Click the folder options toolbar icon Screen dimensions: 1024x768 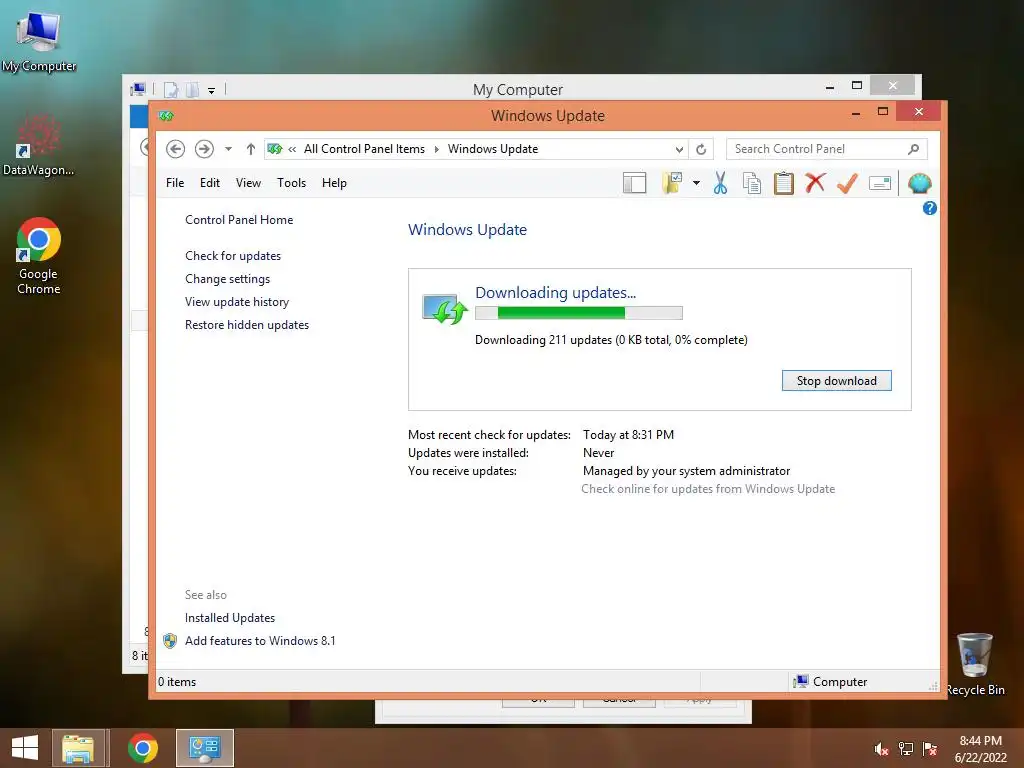pos(672,184)
